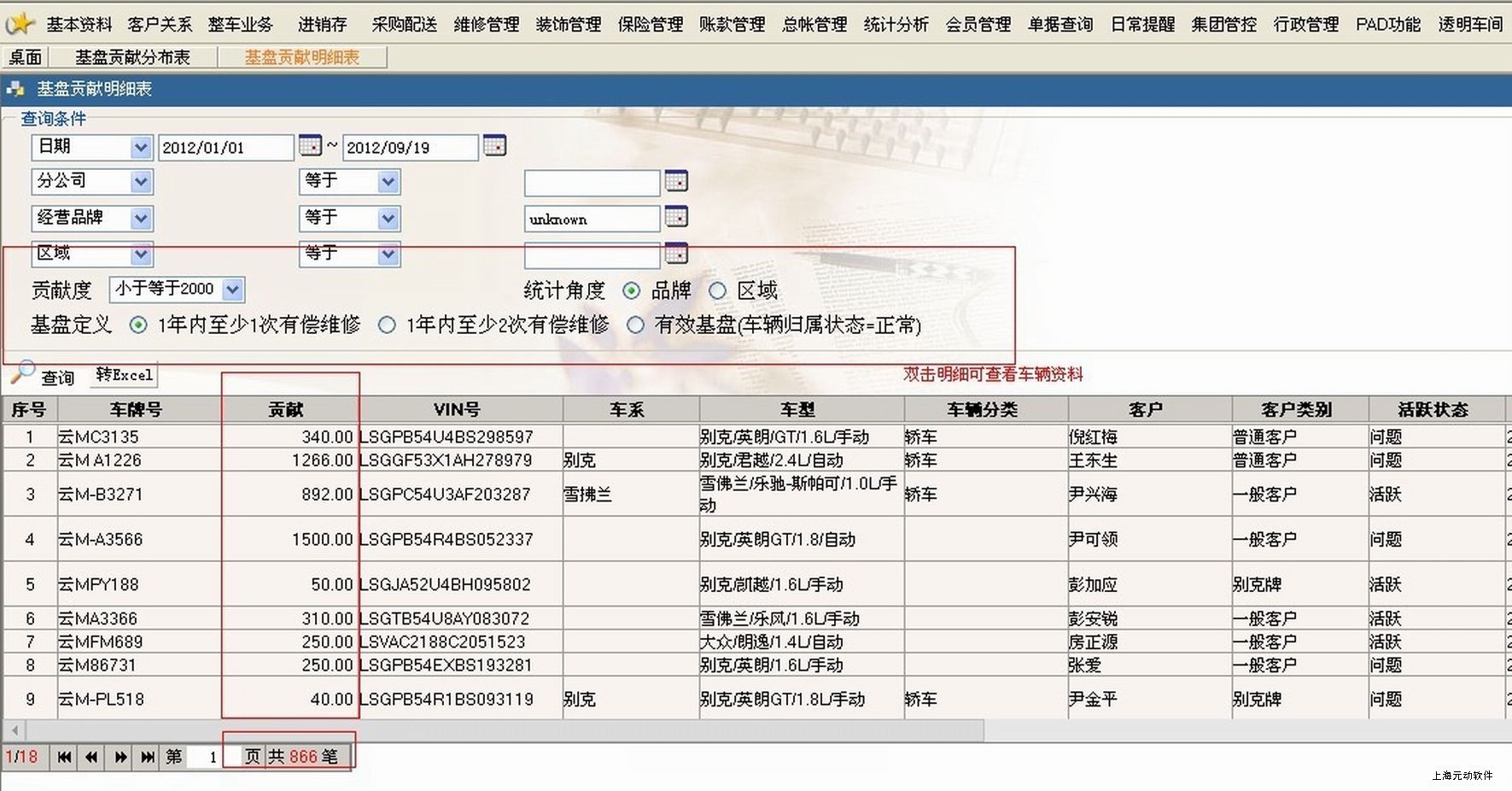The image size is (1512, 791).
Task: Select the 区域 statistics angle radio
Action: (x=718, y=291)
